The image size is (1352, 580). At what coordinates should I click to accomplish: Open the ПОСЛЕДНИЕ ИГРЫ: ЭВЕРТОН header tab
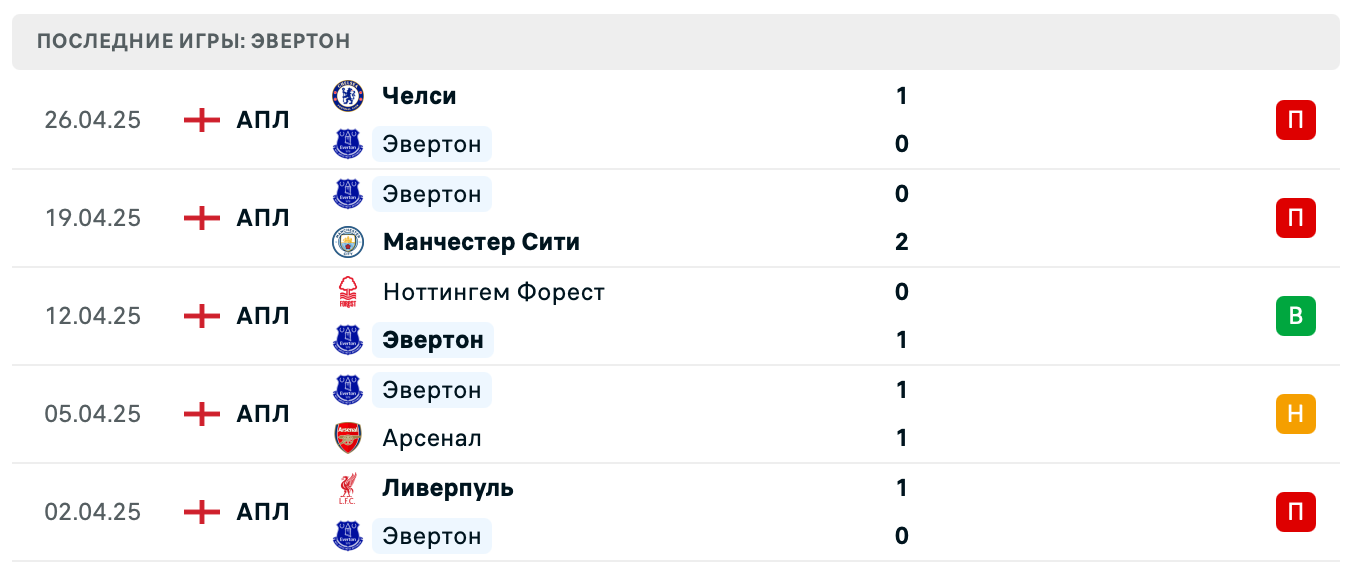tap(193, 41)
